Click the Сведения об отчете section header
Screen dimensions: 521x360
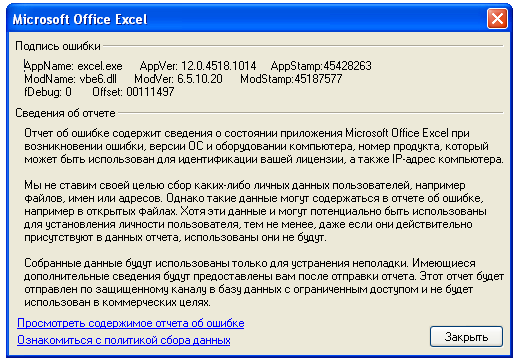(x=65, y=113)
